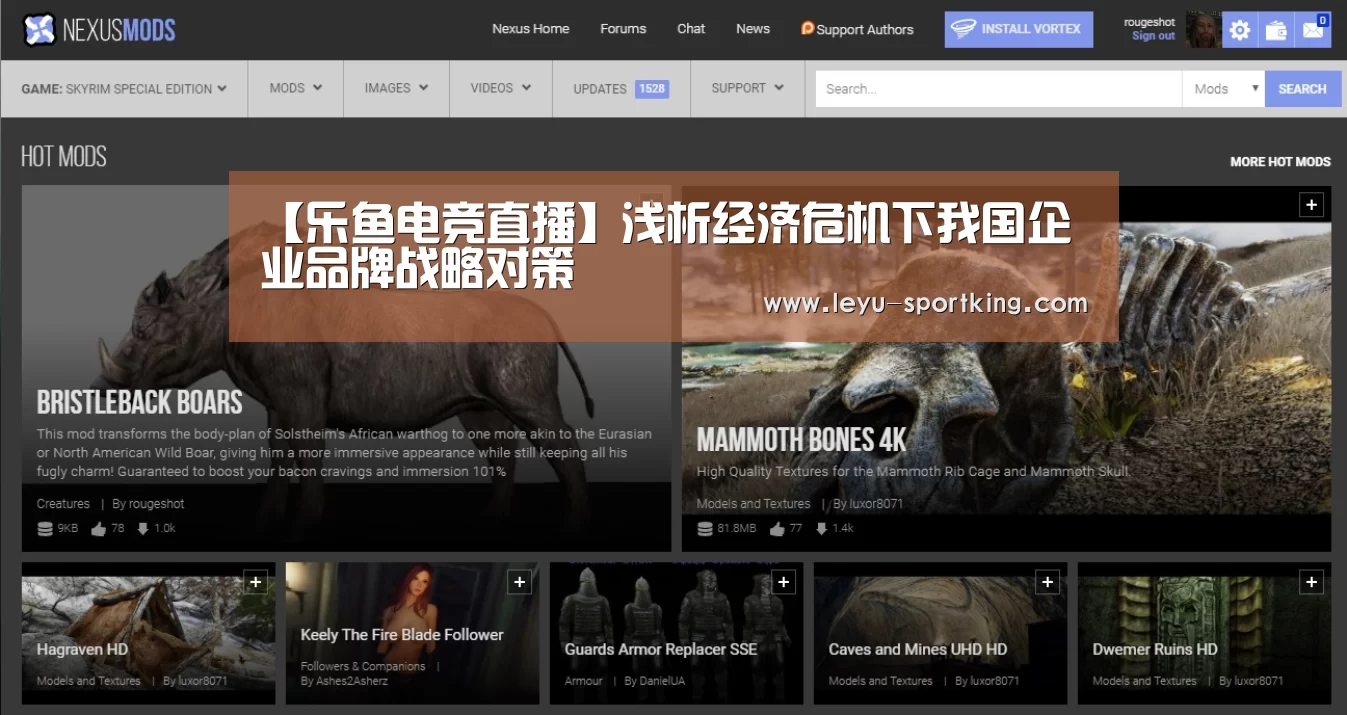
Task: Open Forums in top navigation
Action: tap(623, 29)
